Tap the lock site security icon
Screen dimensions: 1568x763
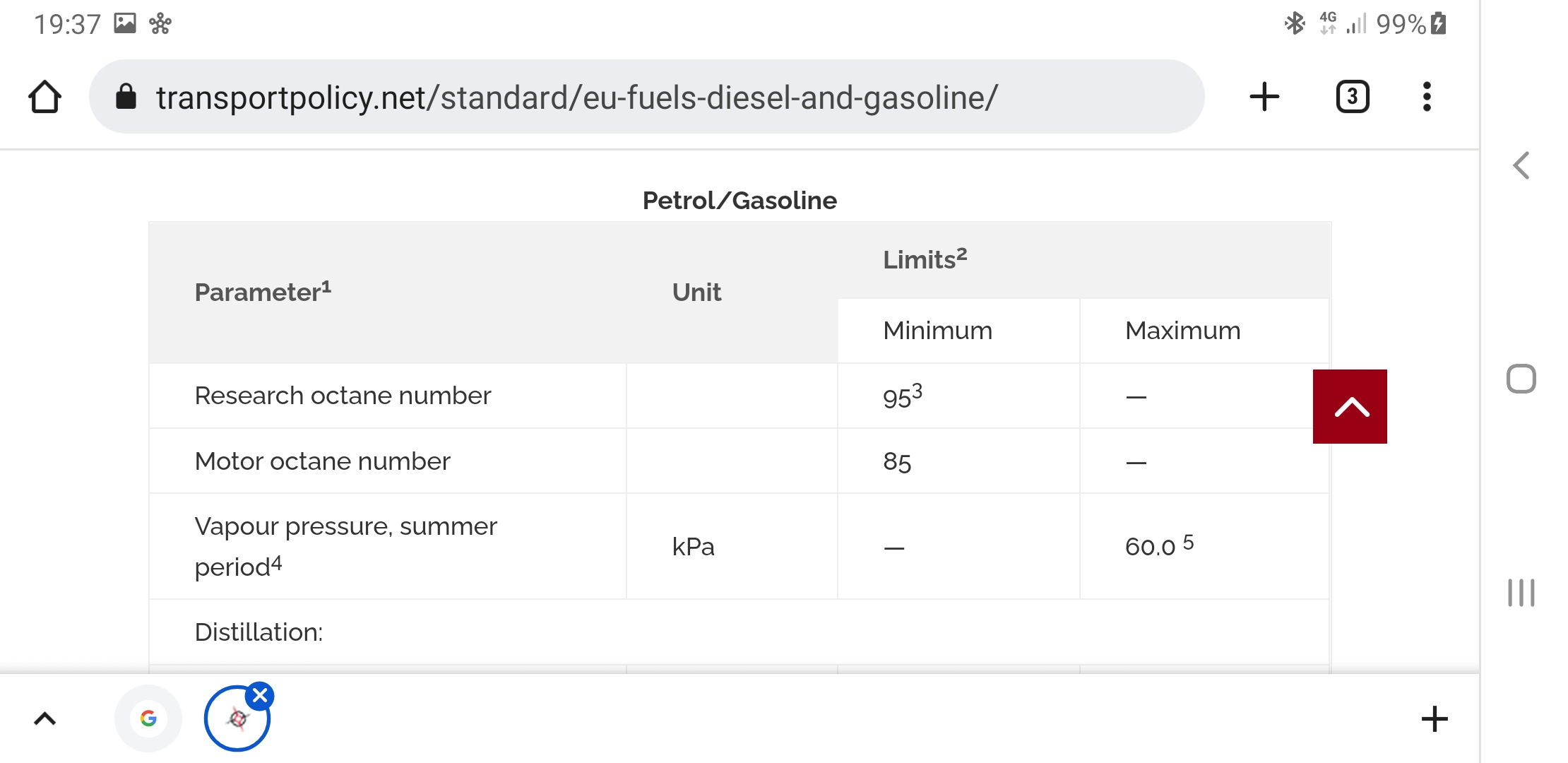coord(126,97)
